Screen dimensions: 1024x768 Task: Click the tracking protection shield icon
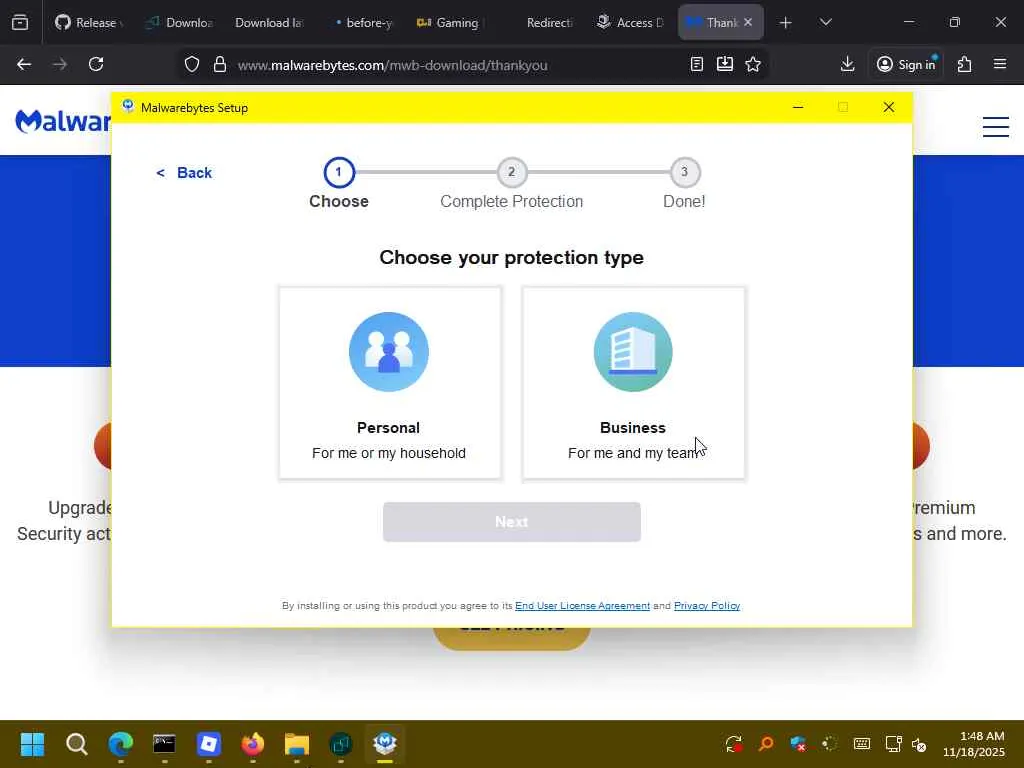point(191,65)
